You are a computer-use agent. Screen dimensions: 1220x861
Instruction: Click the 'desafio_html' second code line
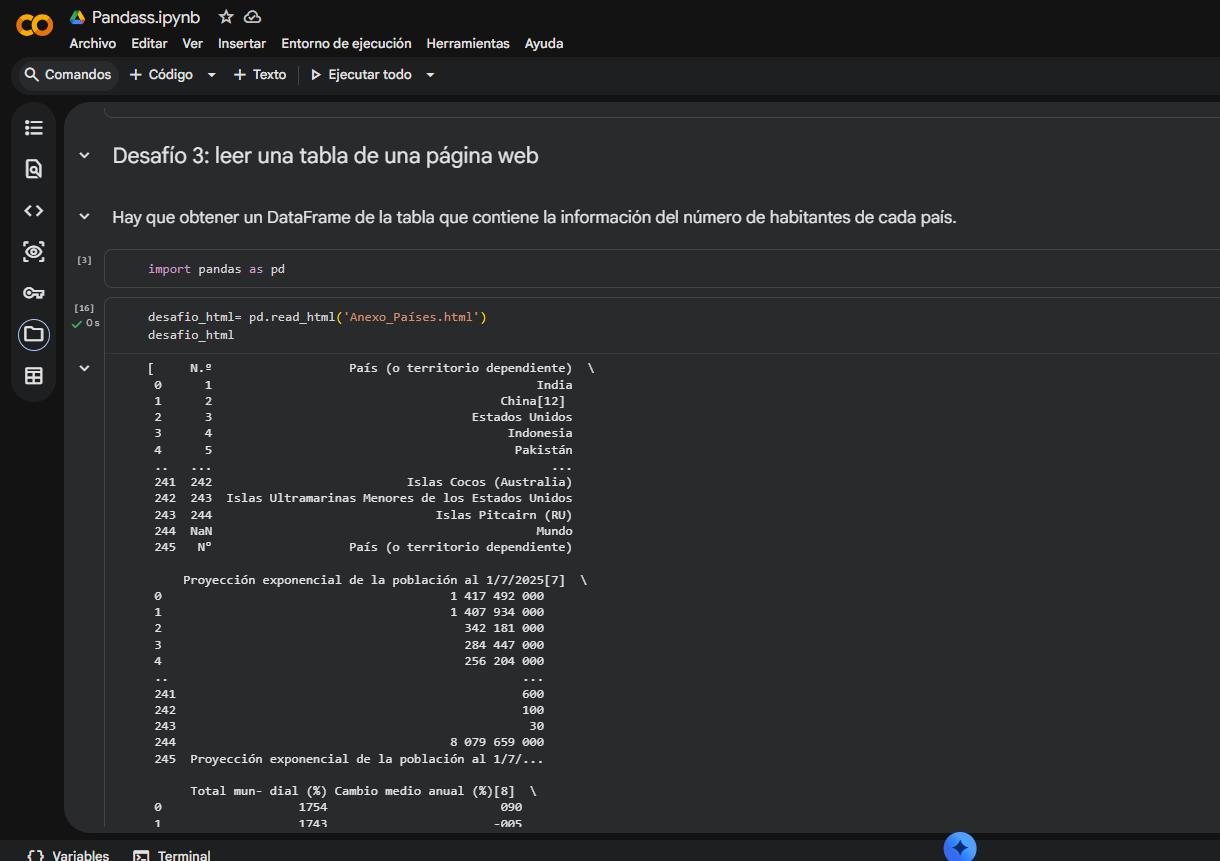pos(191,334)
